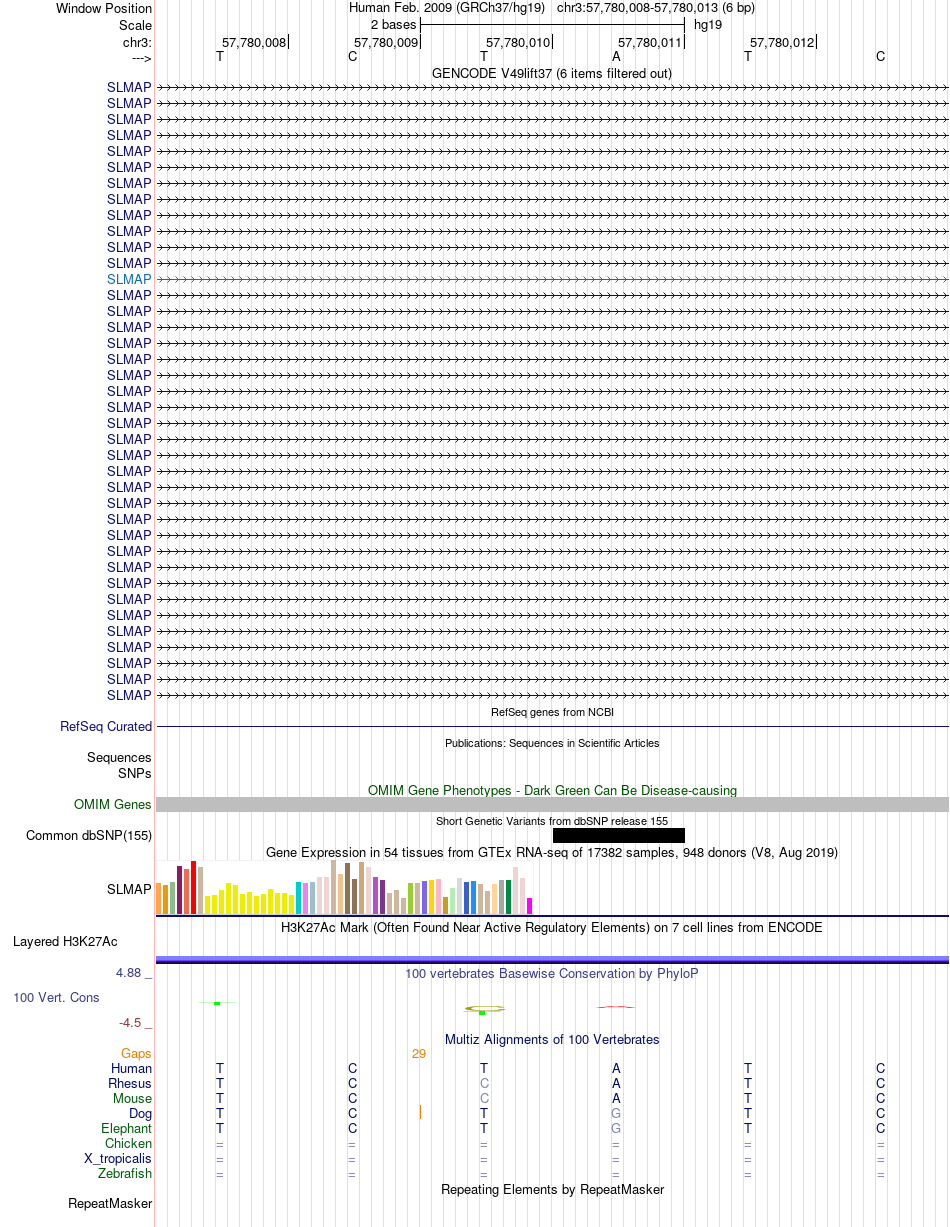Click the Chicken species label
The width and height of the screenshot is (950, 1227).
click(x=129, y=1144)
